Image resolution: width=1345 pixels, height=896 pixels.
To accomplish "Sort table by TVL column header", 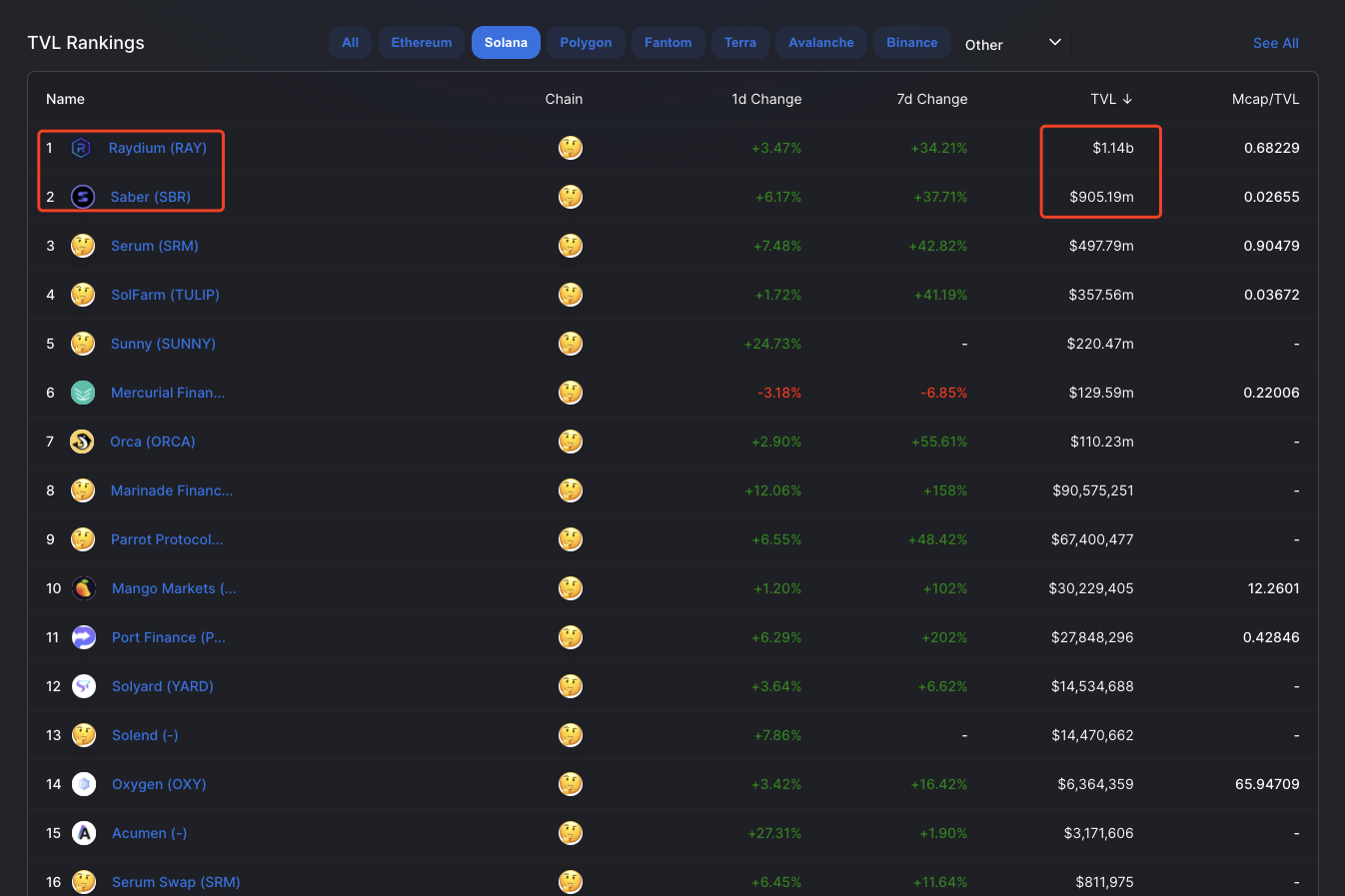I will point(1111,99).
